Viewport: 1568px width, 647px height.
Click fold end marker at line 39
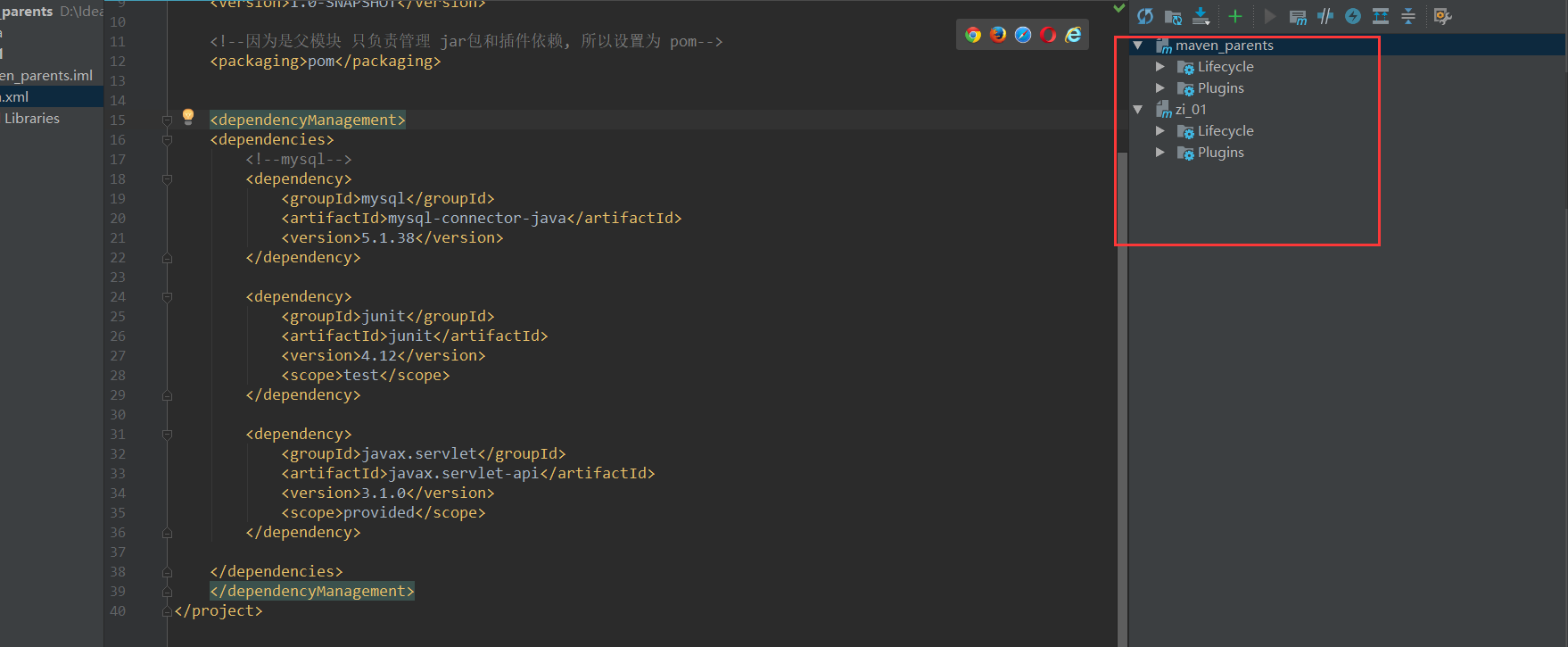tap(167, 591)
